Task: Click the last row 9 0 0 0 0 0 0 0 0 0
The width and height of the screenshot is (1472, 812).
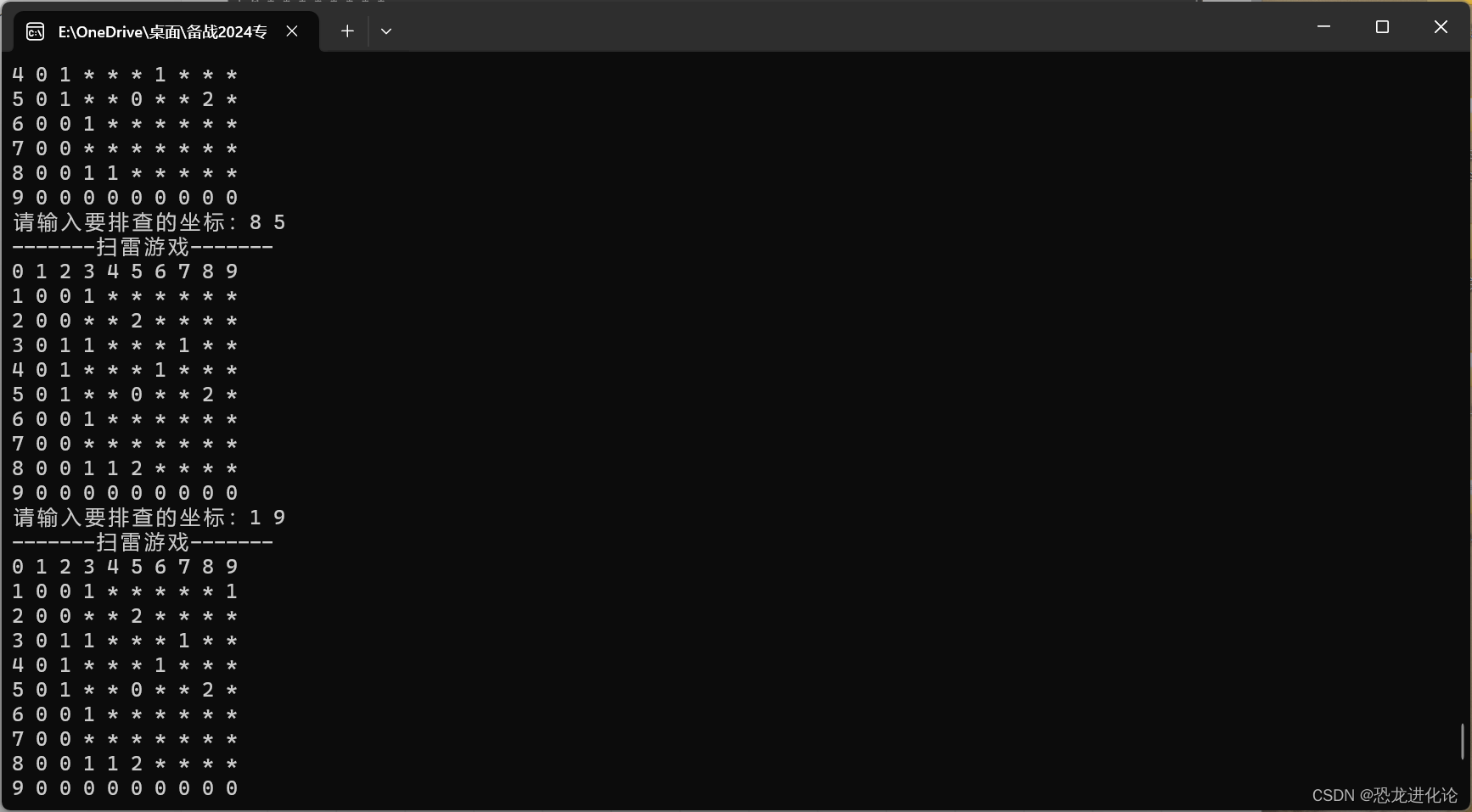Action: point(125,788)
